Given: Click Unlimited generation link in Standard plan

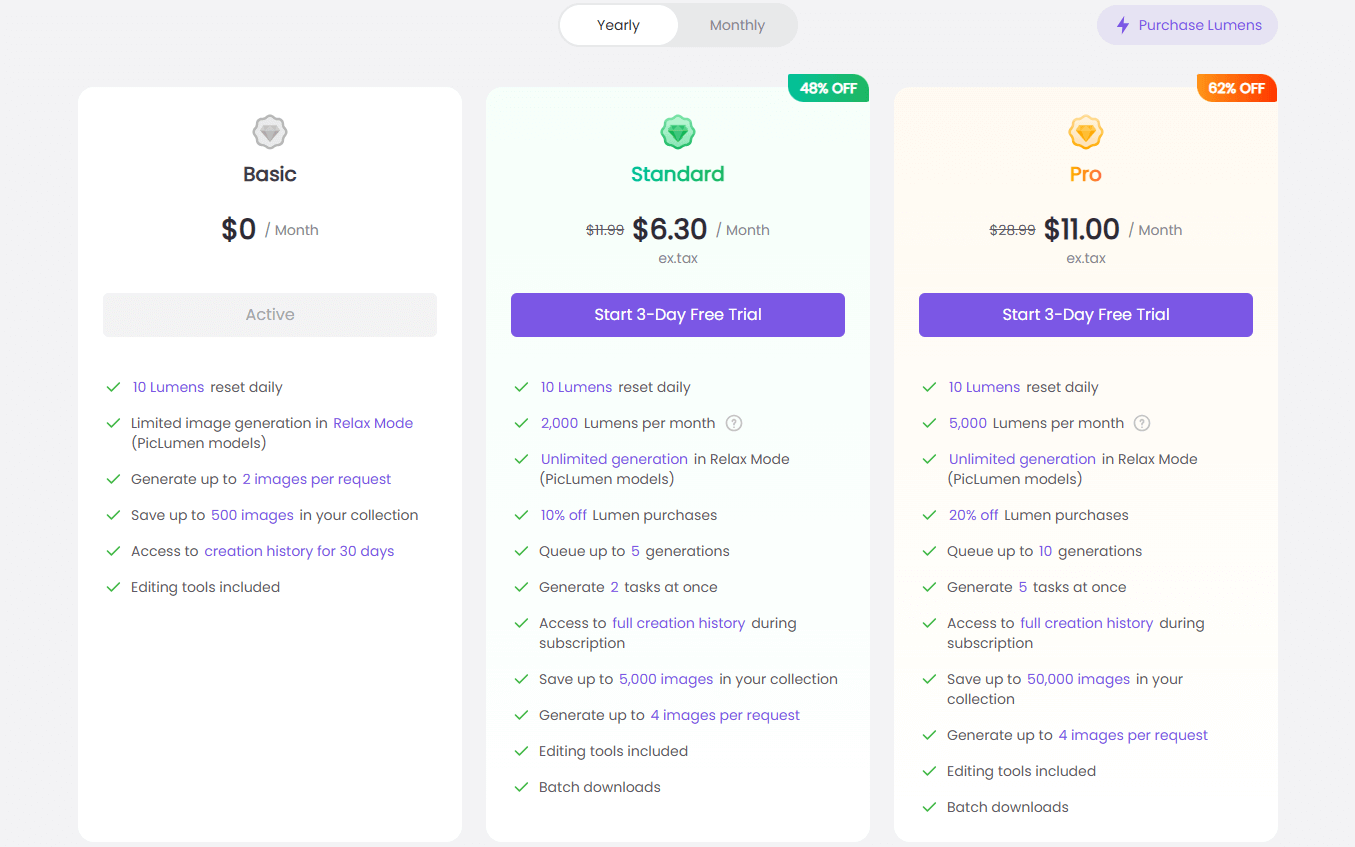Looking at the screenshot, I should coord(614,459).
